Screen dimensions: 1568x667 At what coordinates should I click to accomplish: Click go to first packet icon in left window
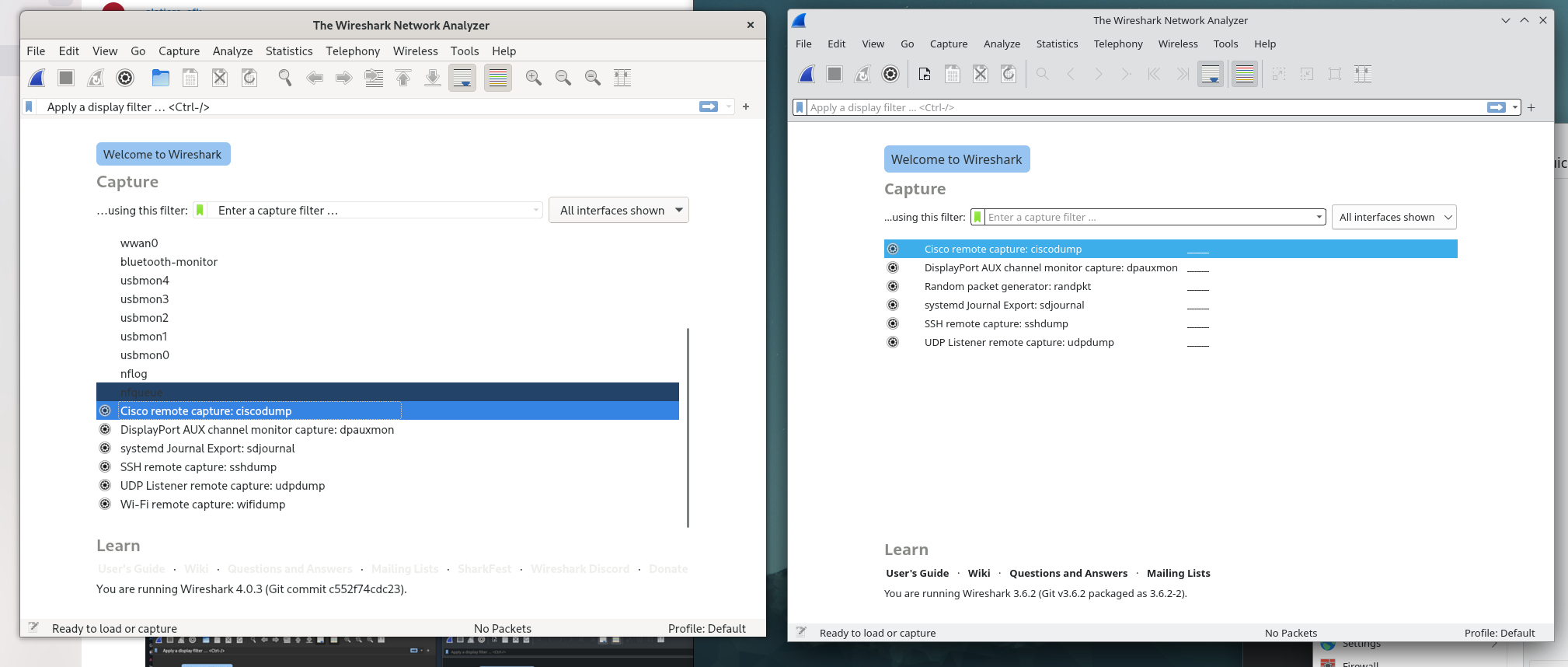[x=403, y=78]
